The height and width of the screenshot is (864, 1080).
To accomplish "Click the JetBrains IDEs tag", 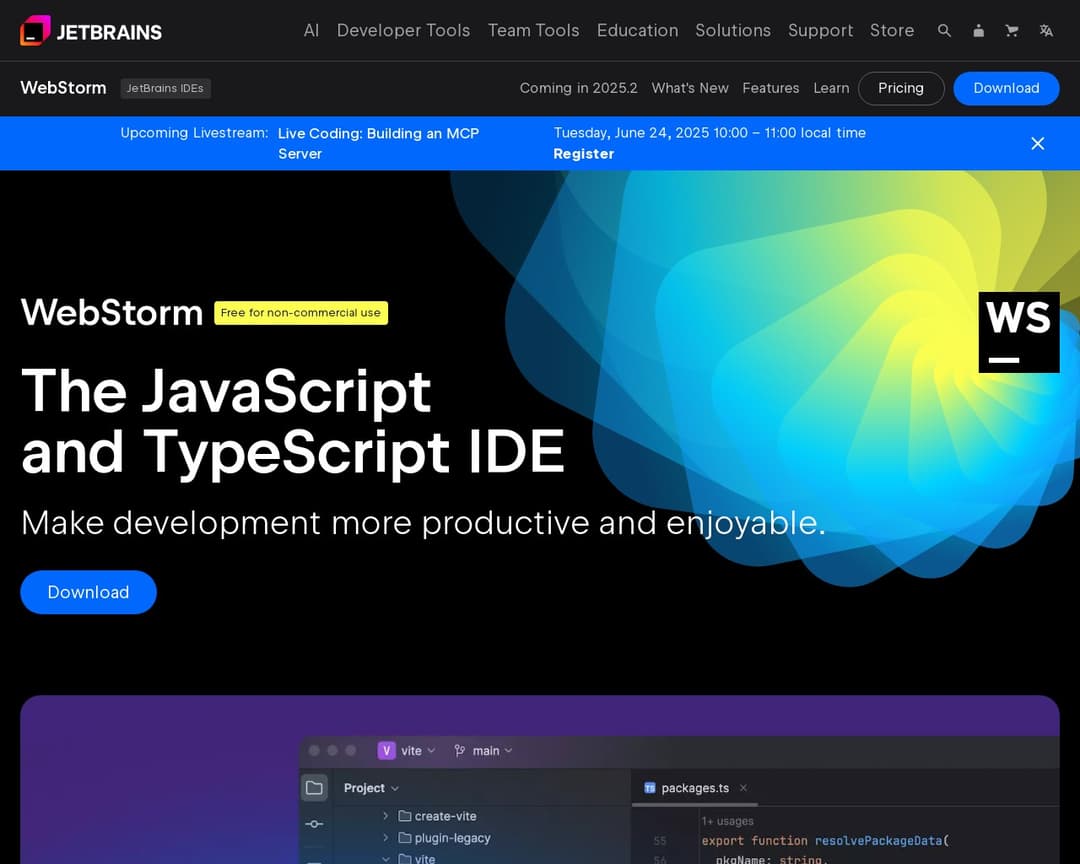I will 165,88.
